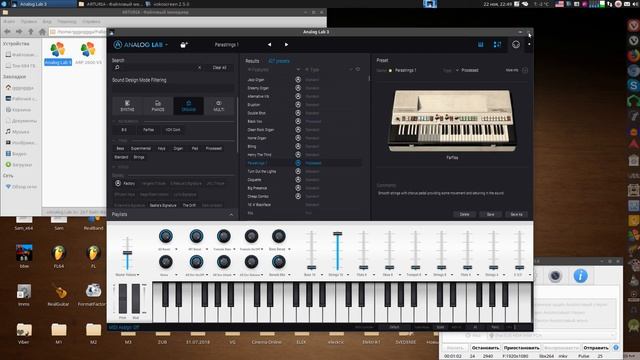Click the briefcase icon beside the Analog Lab logo
Viewport: 640px width, 360px height.
click(x=184, y=44)
